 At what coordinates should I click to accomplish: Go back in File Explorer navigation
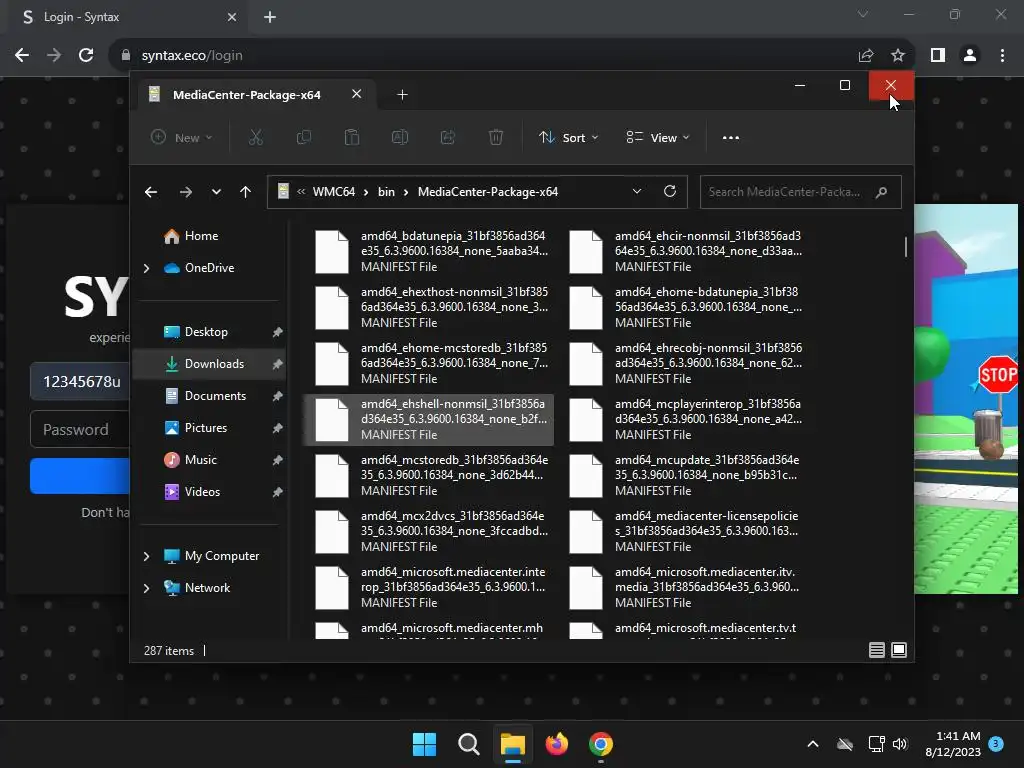[x=151, y=192]
